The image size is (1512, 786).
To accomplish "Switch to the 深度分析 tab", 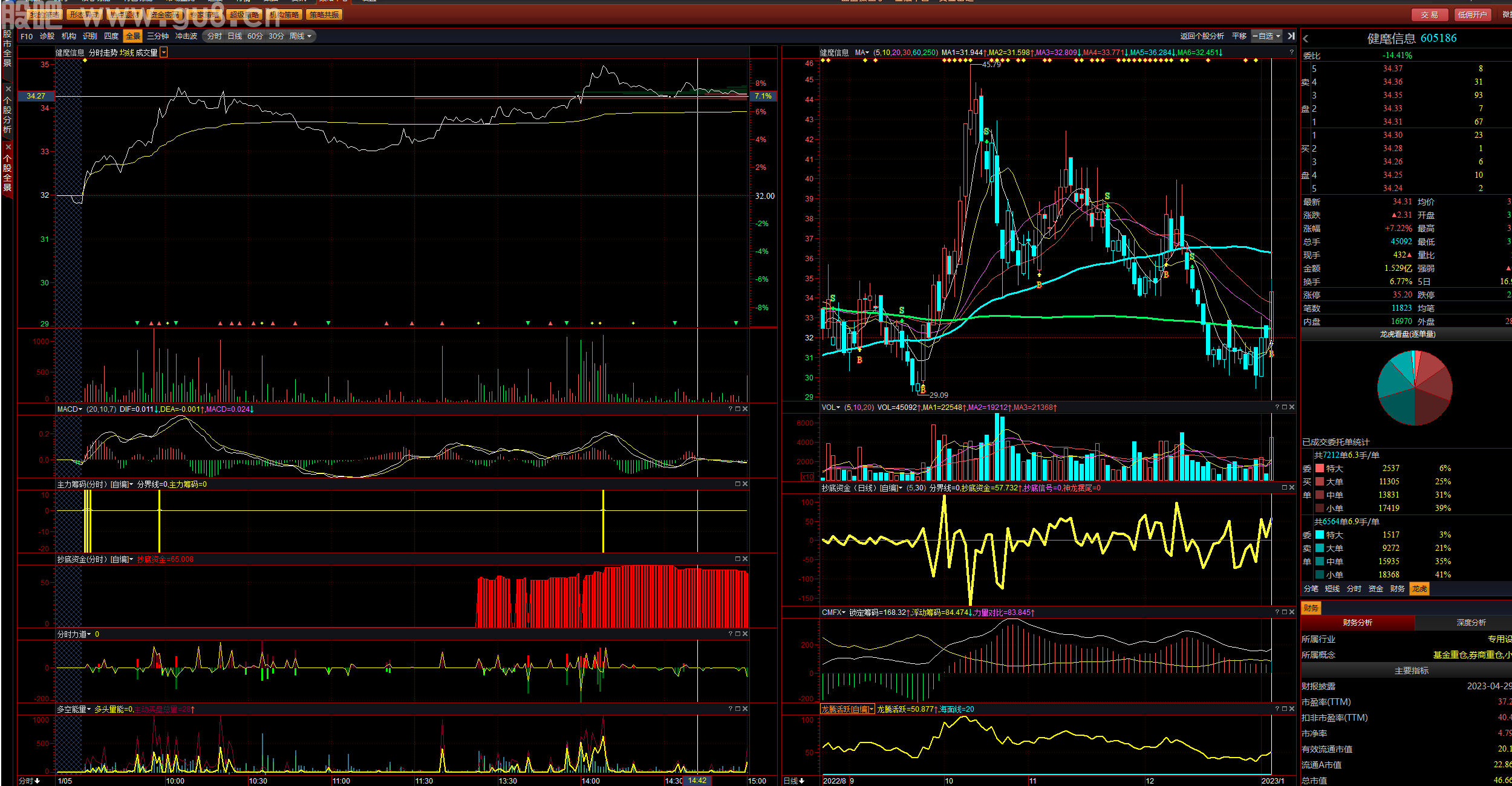I will click(x=1471, y=623).
